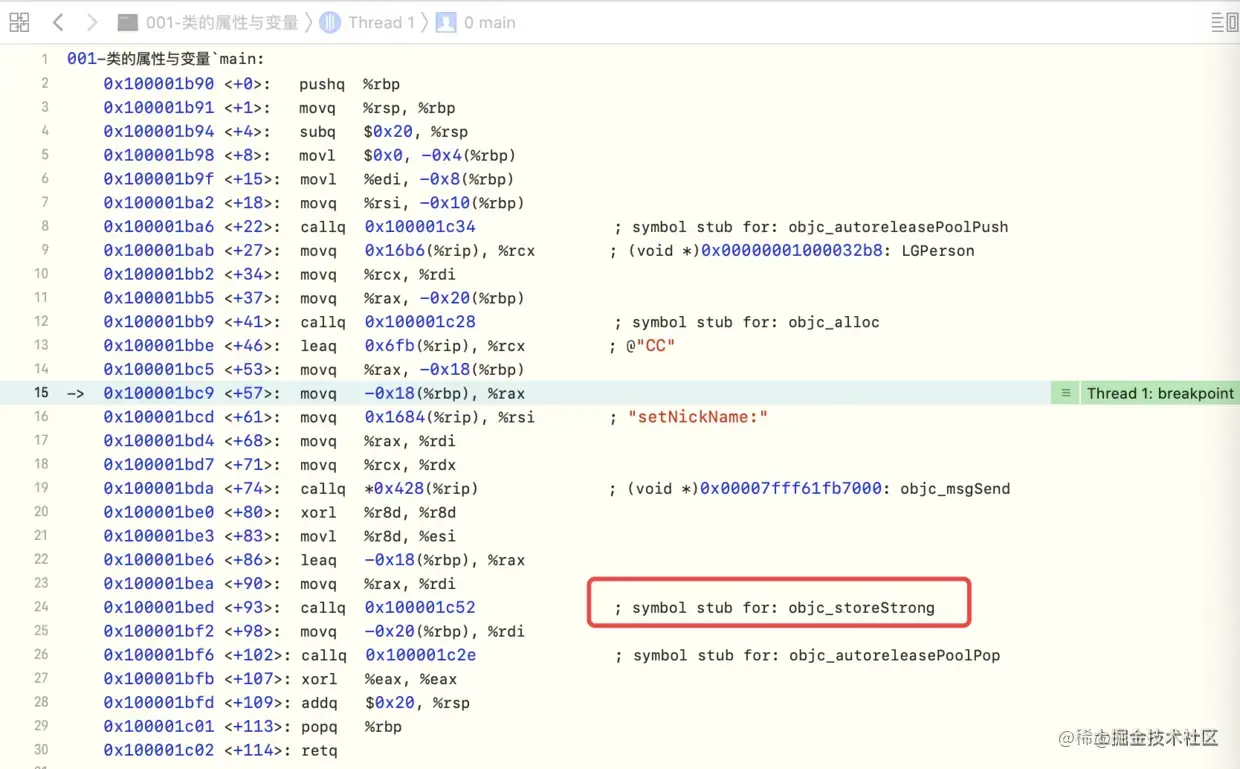The height and width of the screenshot is (769, 1240).
Task: Click the movl %r8d, %esi instruction
Action: pos(378,536)
